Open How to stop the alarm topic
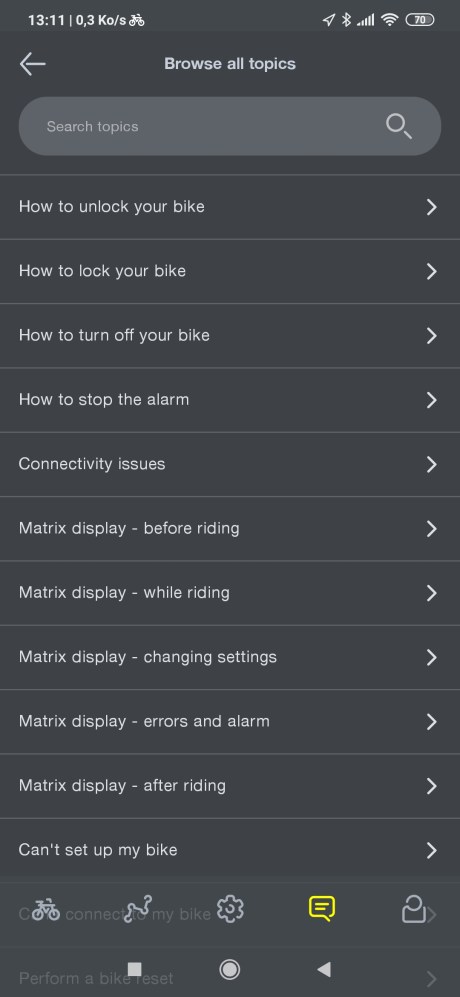The height and width of the screenshot is (997, 460). click(x=230, y=400)
